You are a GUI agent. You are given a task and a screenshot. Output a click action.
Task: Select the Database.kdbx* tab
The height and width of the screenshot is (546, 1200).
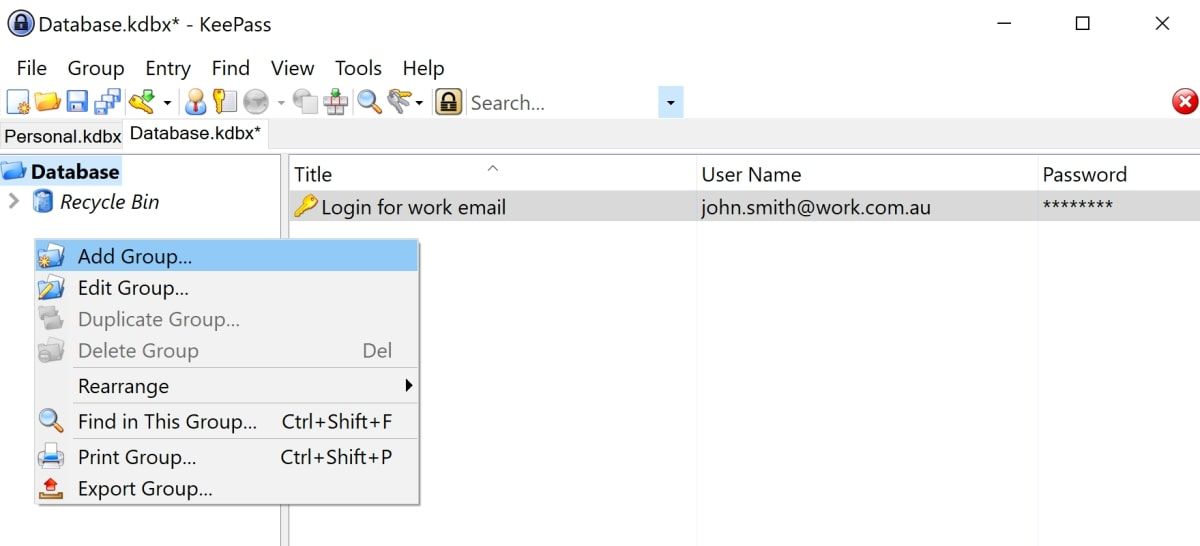(195, 134)
